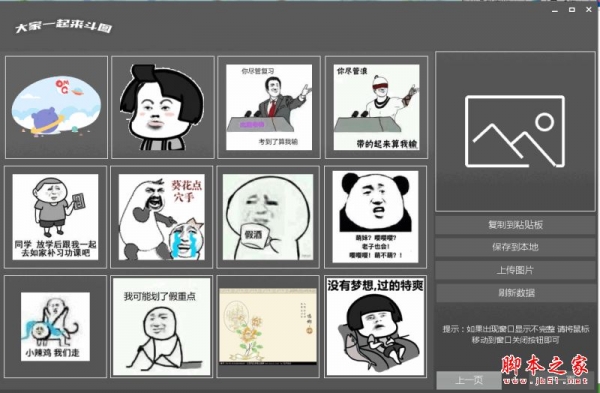Image resolution: width=600 pixels, height=393 pixels.
Task: Select the panda face 萌妹 meme
Action: point(375,217)
